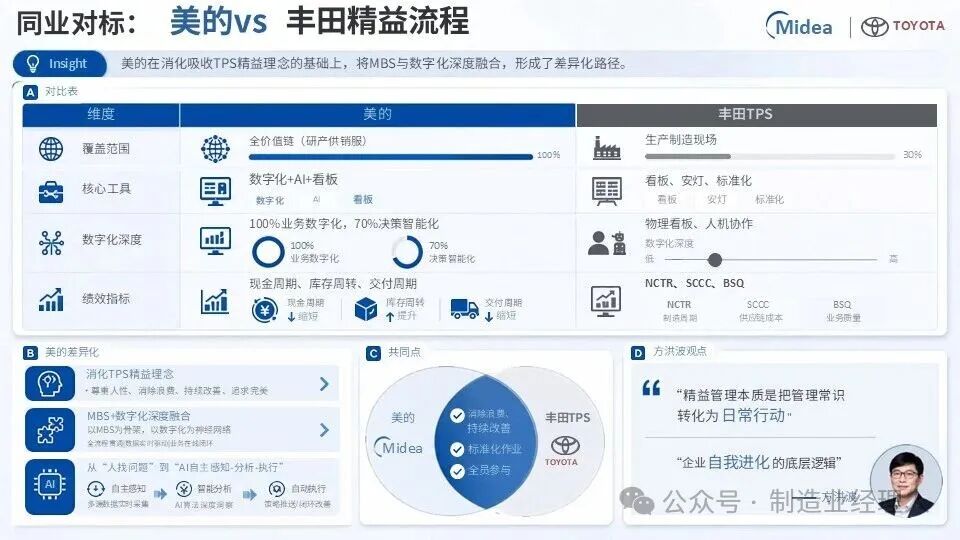Expand the 消化TPS精益理念 row chevron

pyautogui.click(x=324, y=384)
